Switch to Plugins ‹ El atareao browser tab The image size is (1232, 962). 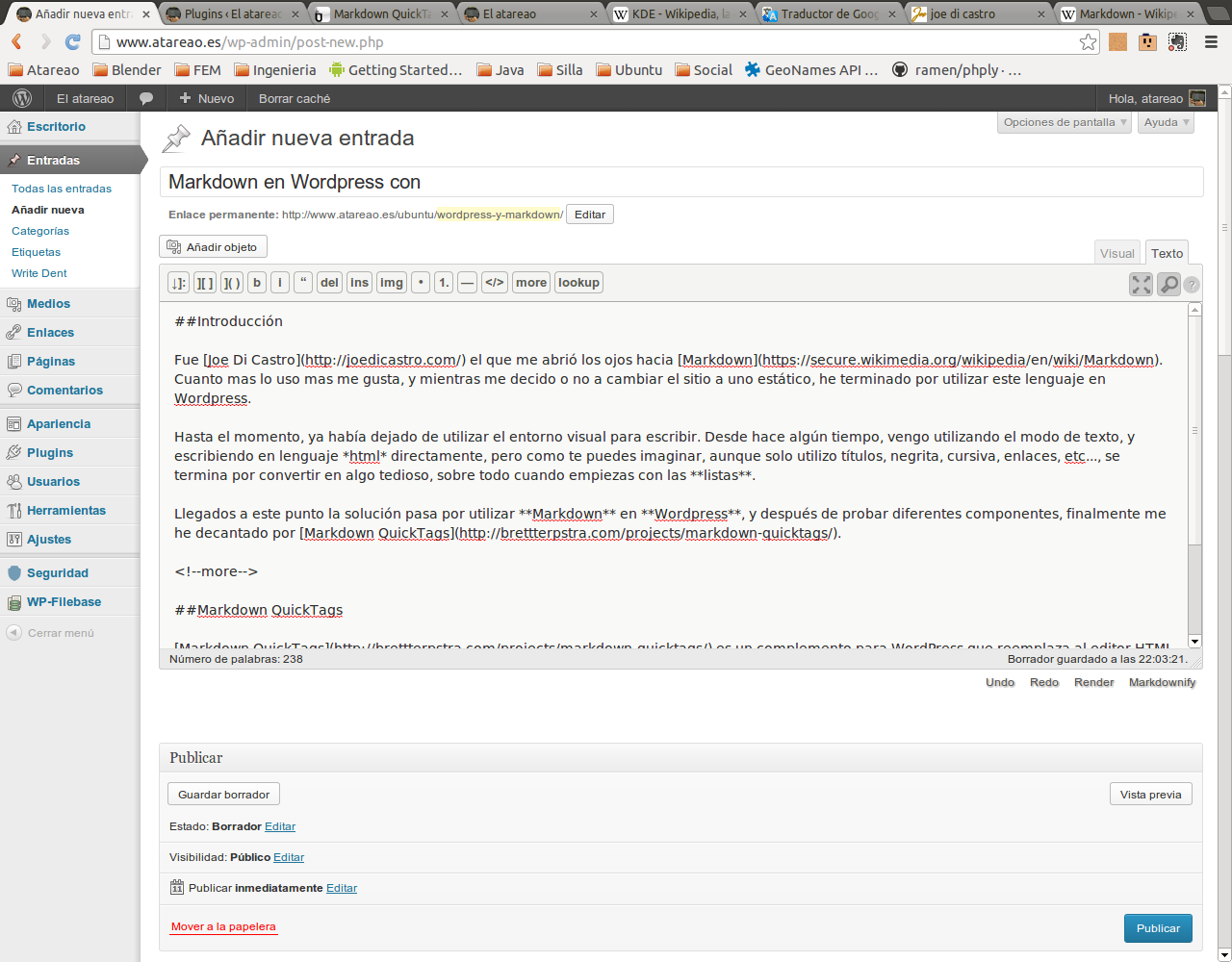pyautogui.click(x=231, y=13)
